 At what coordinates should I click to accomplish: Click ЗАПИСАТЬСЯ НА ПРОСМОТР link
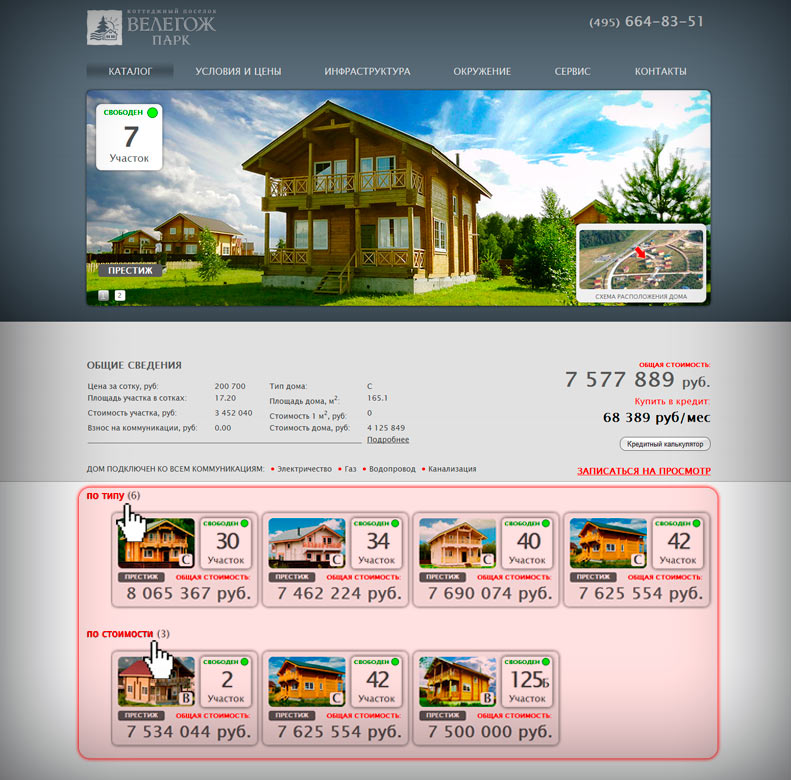(644, 471)
